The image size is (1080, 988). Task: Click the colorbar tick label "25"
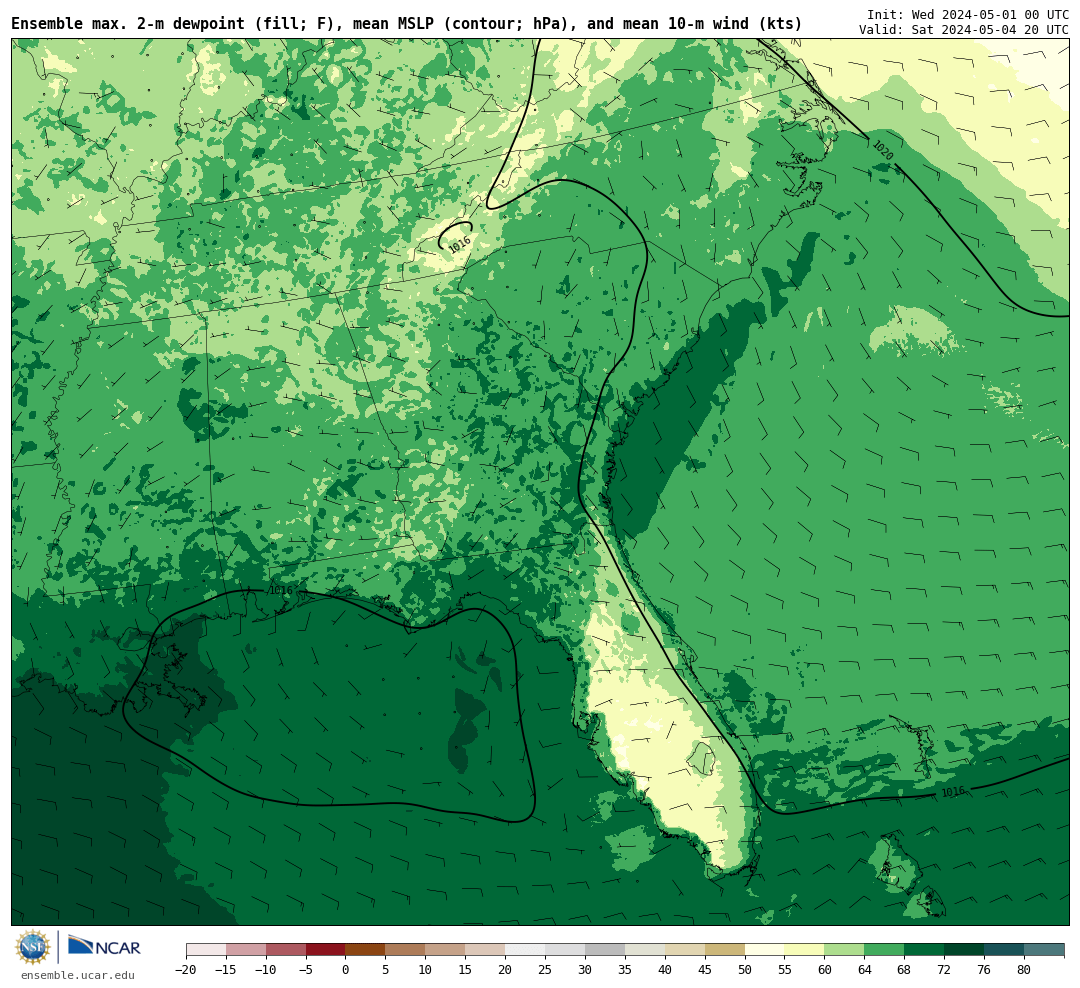click(546, 969)
